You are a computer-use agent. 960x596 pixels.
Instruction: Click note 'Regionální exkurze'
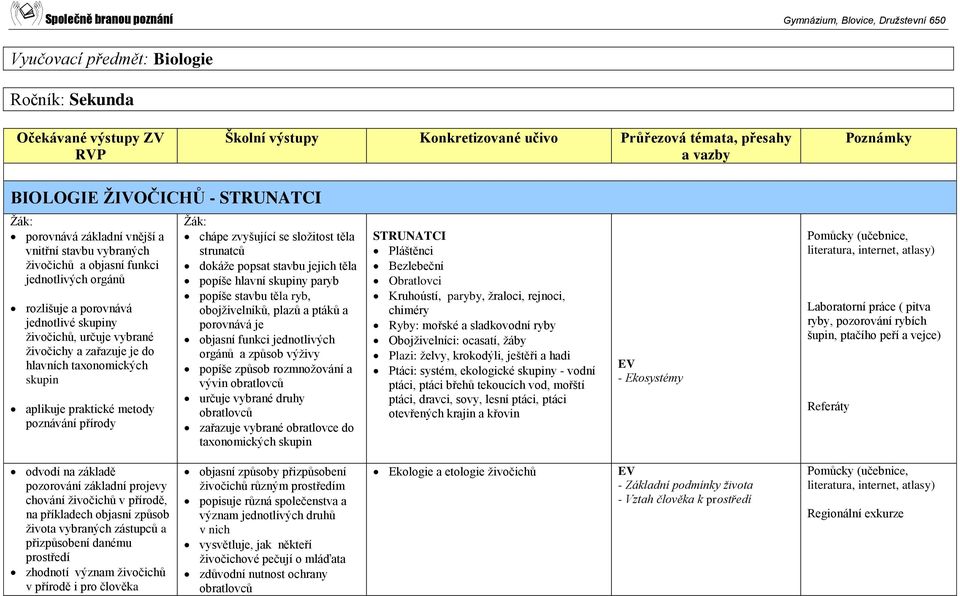click(x=855, y=513)
